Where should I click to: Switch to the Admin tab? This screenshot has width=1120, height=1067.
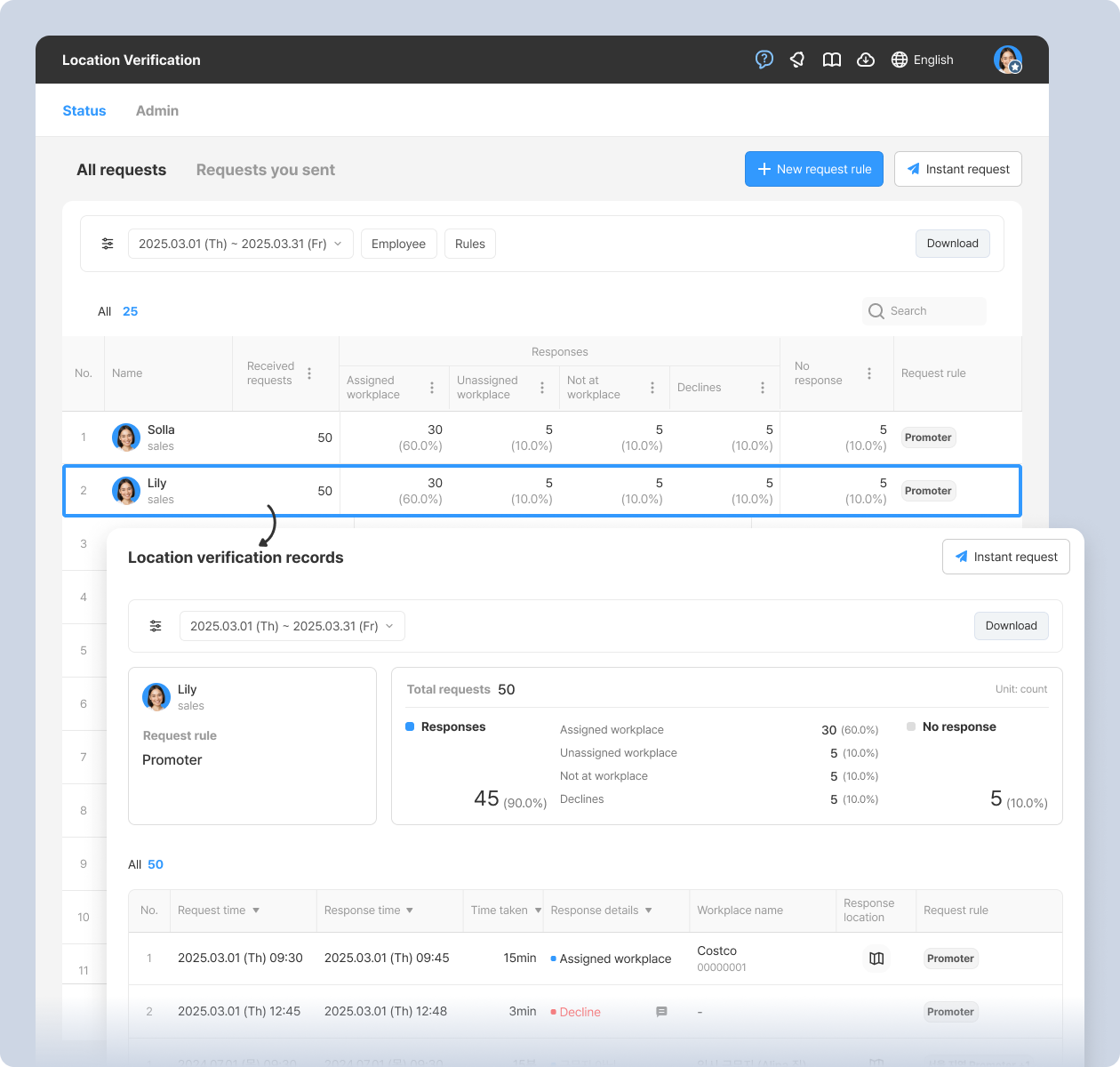[x=156, y=110]
